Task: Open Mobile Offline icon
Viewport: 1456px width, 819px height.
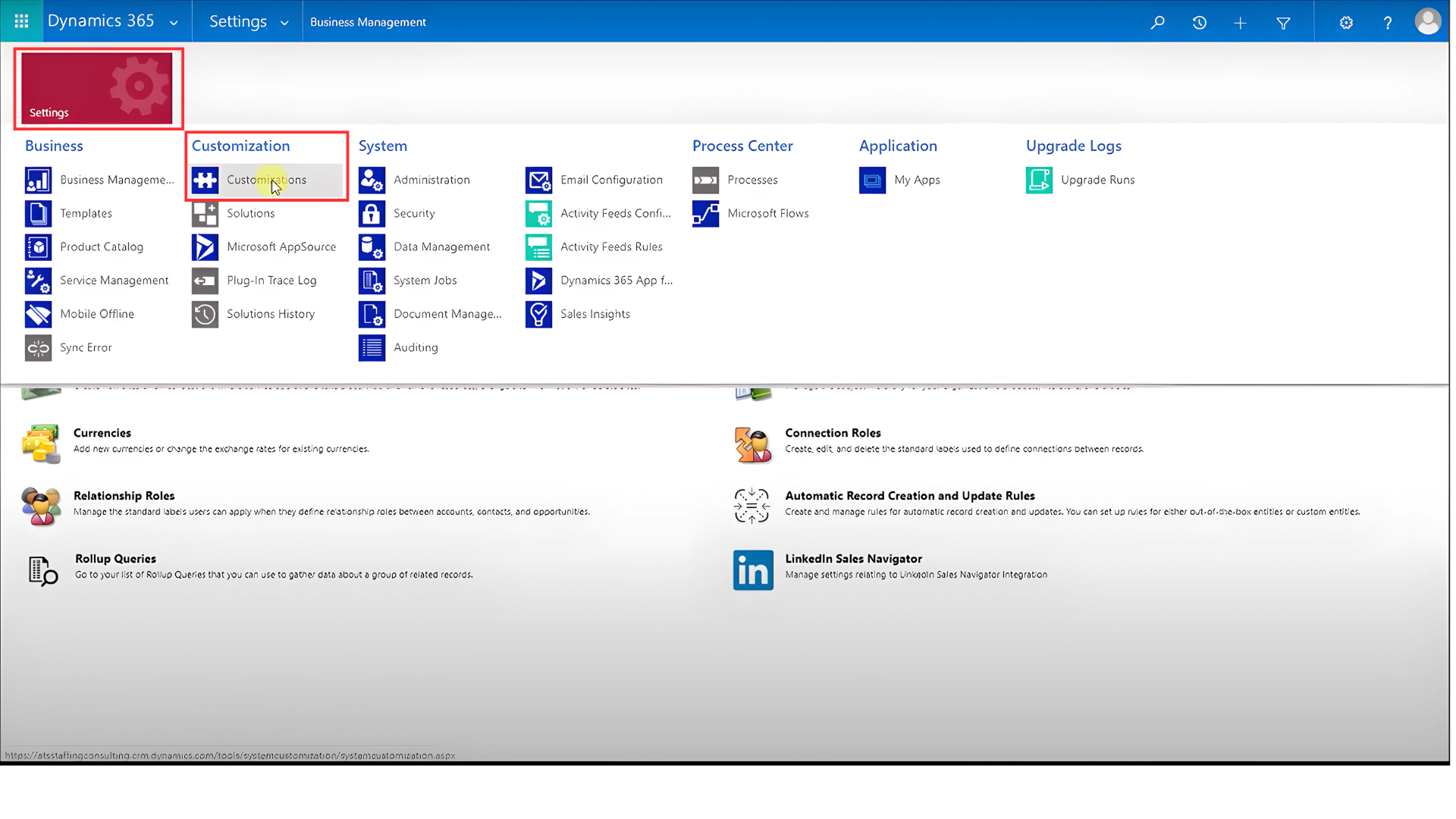Action: [38, 314]
